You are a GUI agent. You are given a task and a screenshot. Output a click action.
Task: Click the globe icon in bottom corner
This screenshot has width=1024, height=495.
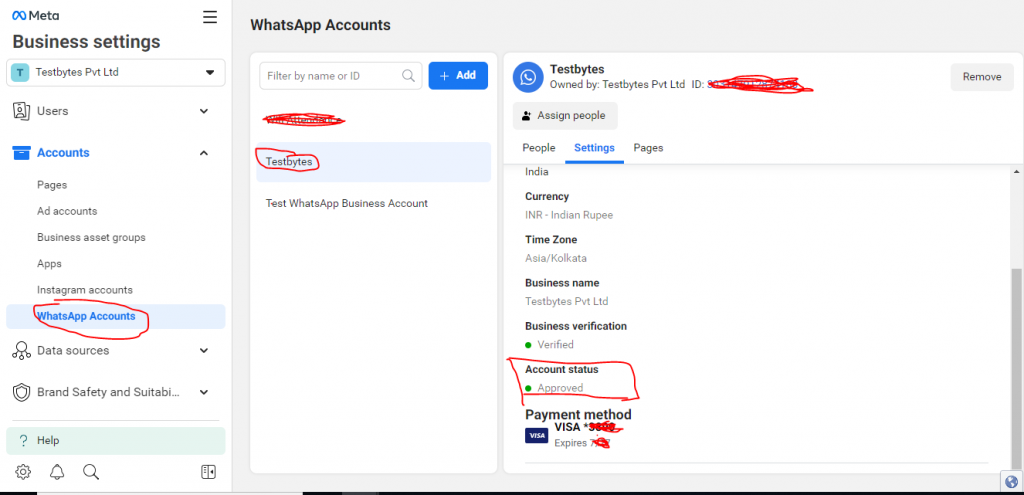tap(1012, 482)
